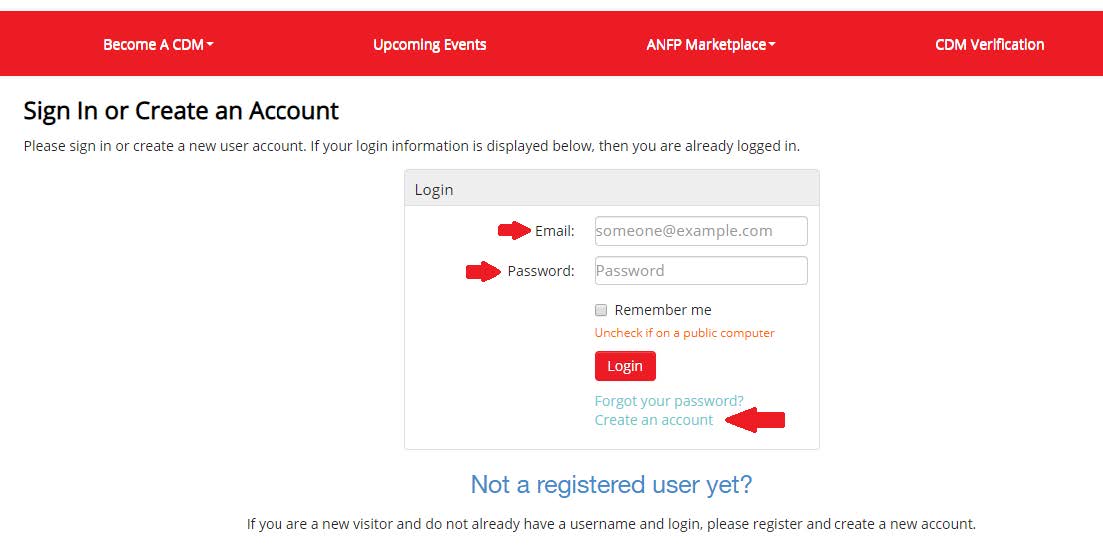1103x553 pixels.
Task: Enable the Remember me checkbox
Action: point(601,310)
